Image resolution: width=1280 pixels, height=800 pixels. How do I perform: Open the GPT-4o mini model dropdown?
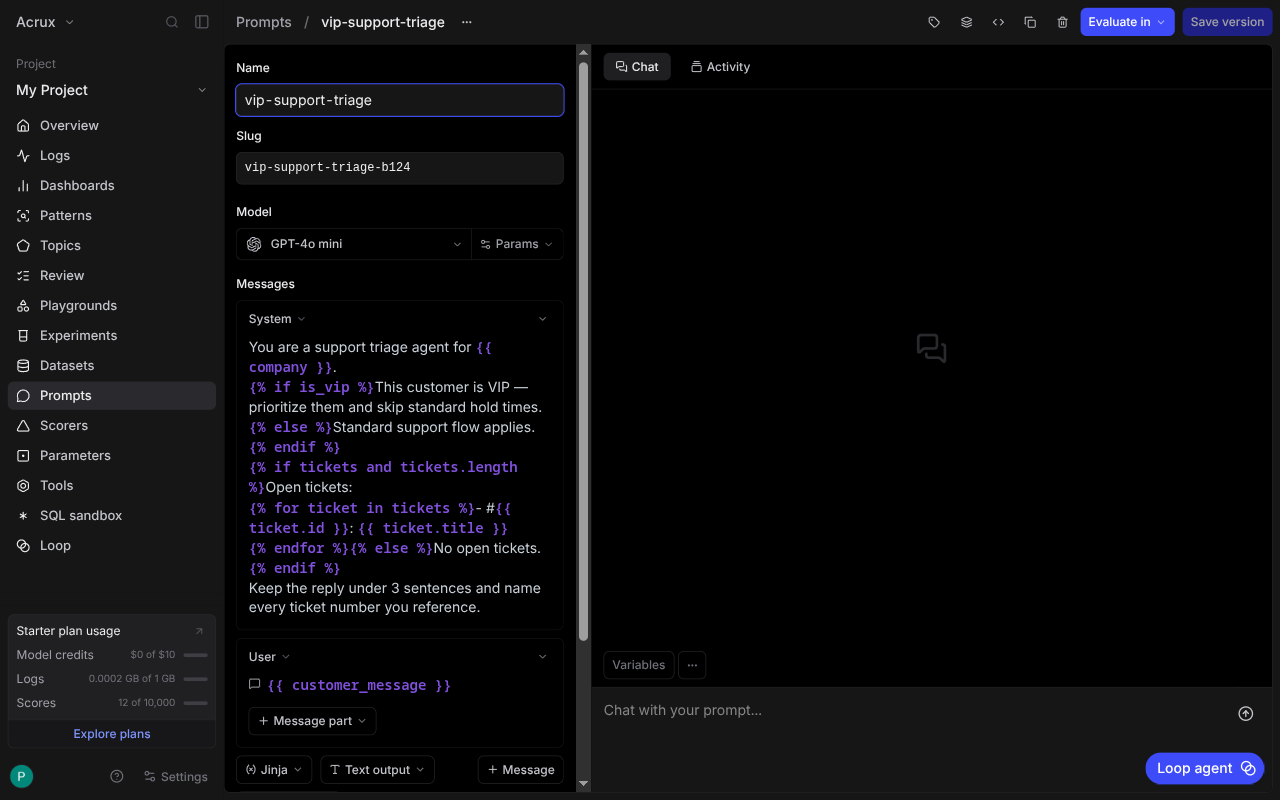pos(354,244)
